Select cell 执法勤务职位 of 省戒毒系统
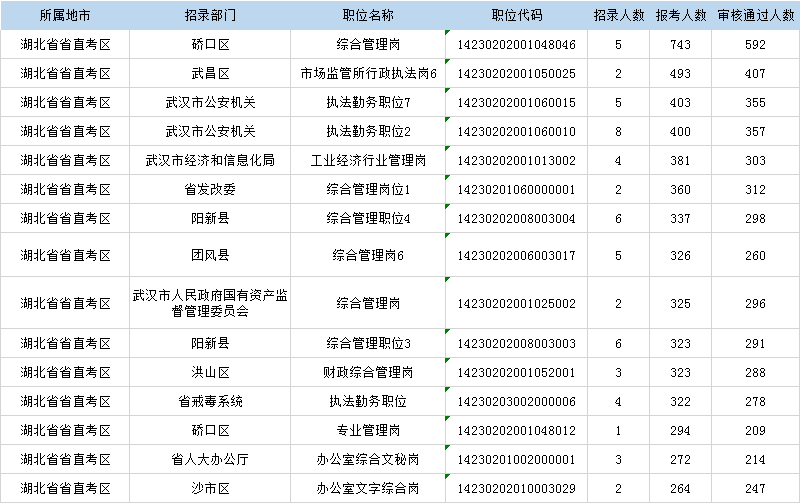The height and width of the screenshot is (503, 800). (x=368, y=401)
